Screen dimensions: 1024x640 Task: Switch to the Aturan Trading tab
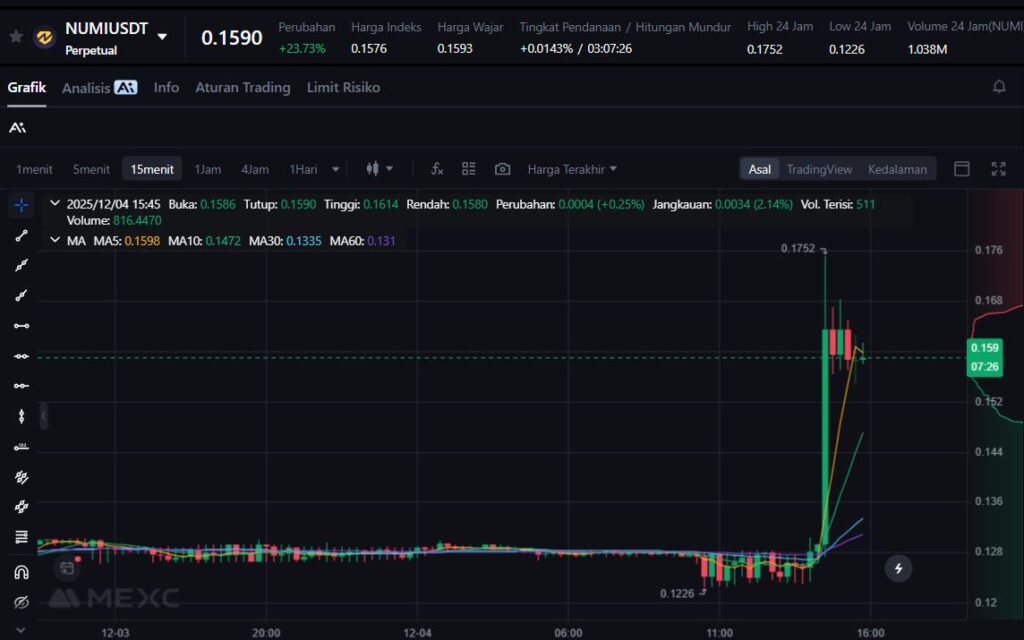pos(242,87)
